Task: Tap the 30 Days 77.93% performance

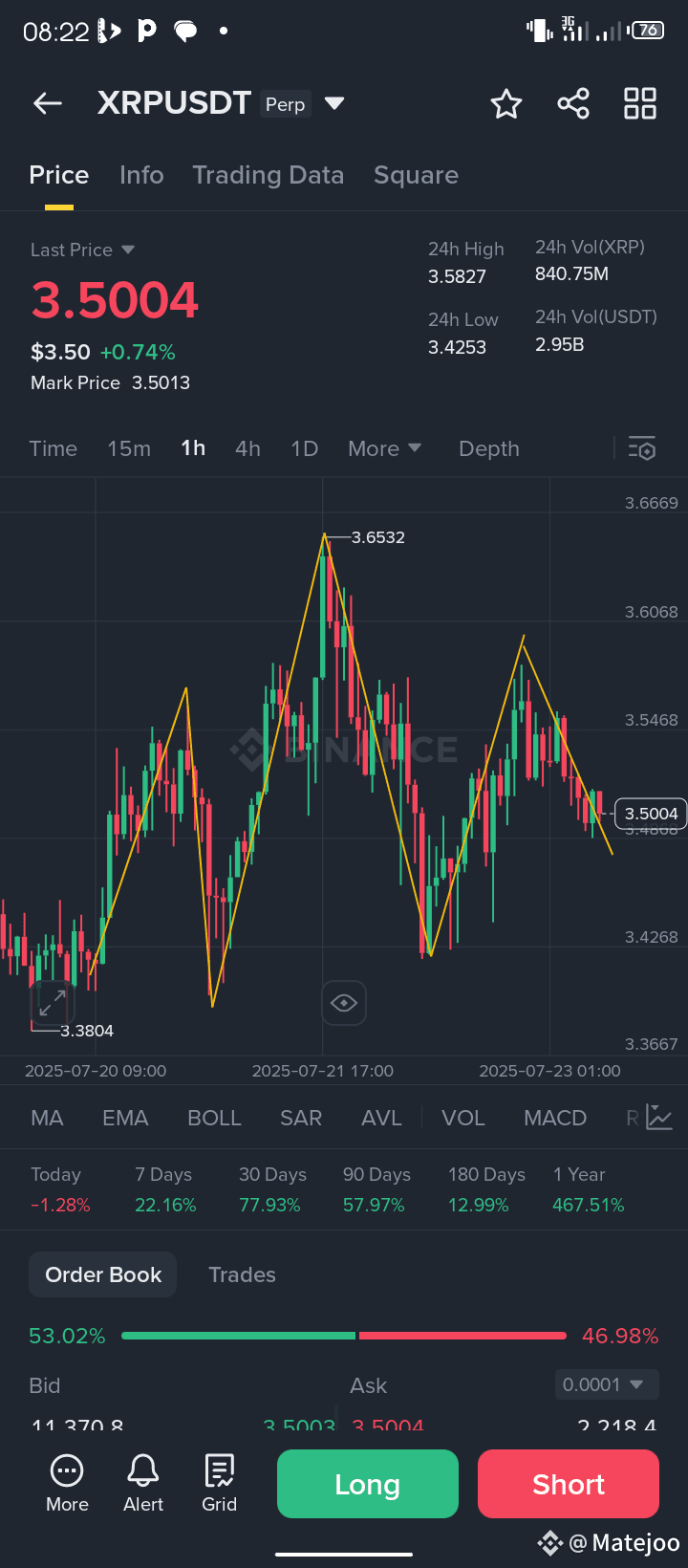Action: tap(272, 1189)
